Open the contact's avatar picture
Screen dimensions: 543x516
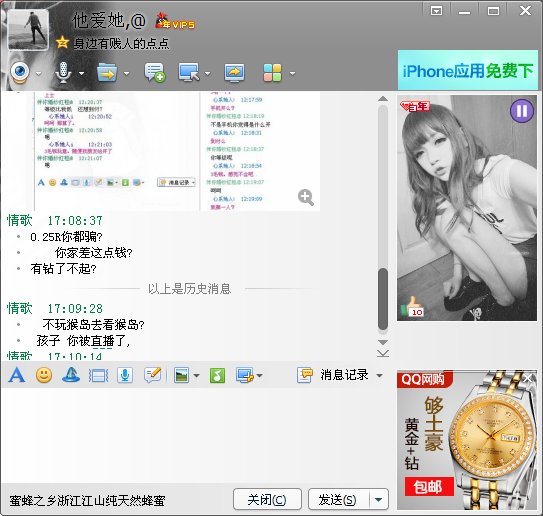[28, 30]
